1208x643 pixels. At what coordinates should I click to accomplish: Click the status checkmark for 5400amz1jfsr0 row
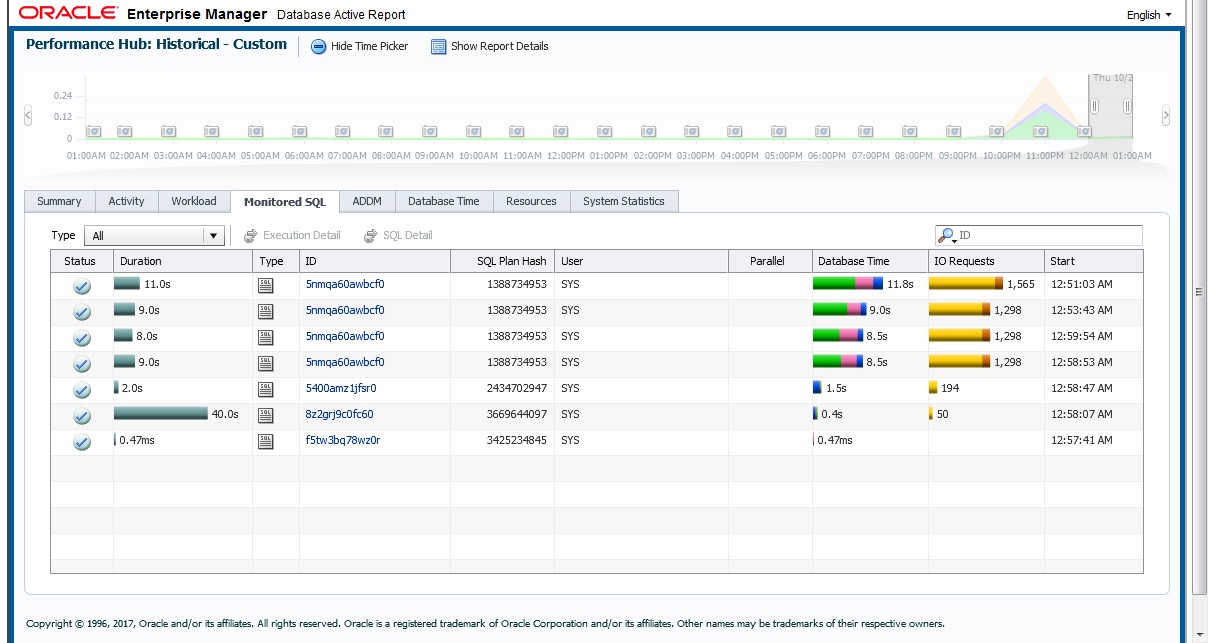[x=83, y=390]
